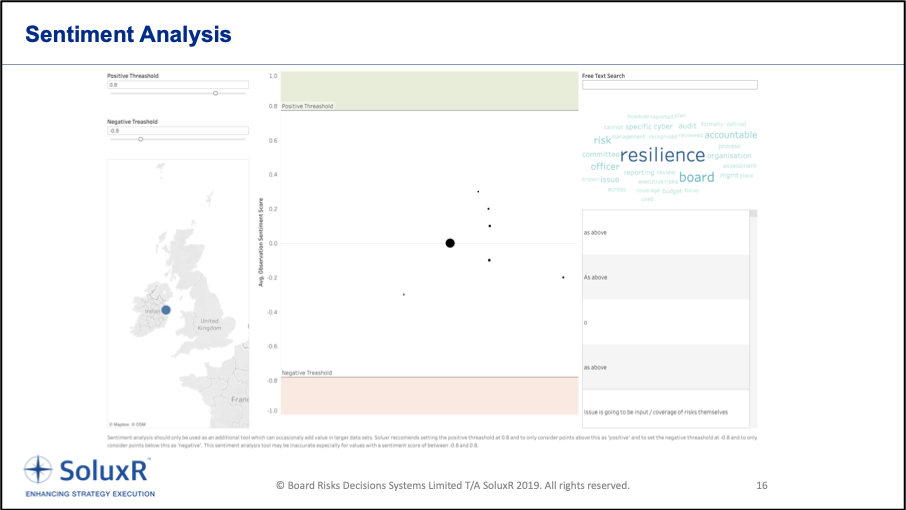Select the data point at sentiment score -0.1

(489, 260)
